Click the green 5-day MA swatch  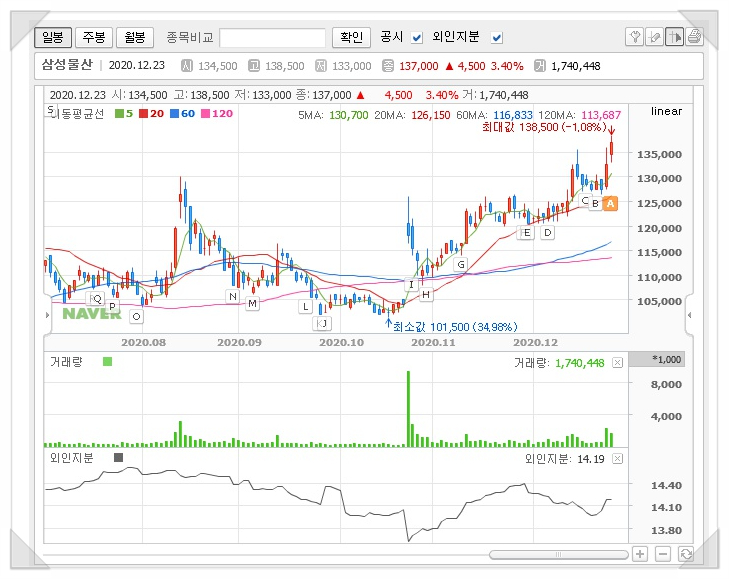pyautogui.click(x=119, y=113)
